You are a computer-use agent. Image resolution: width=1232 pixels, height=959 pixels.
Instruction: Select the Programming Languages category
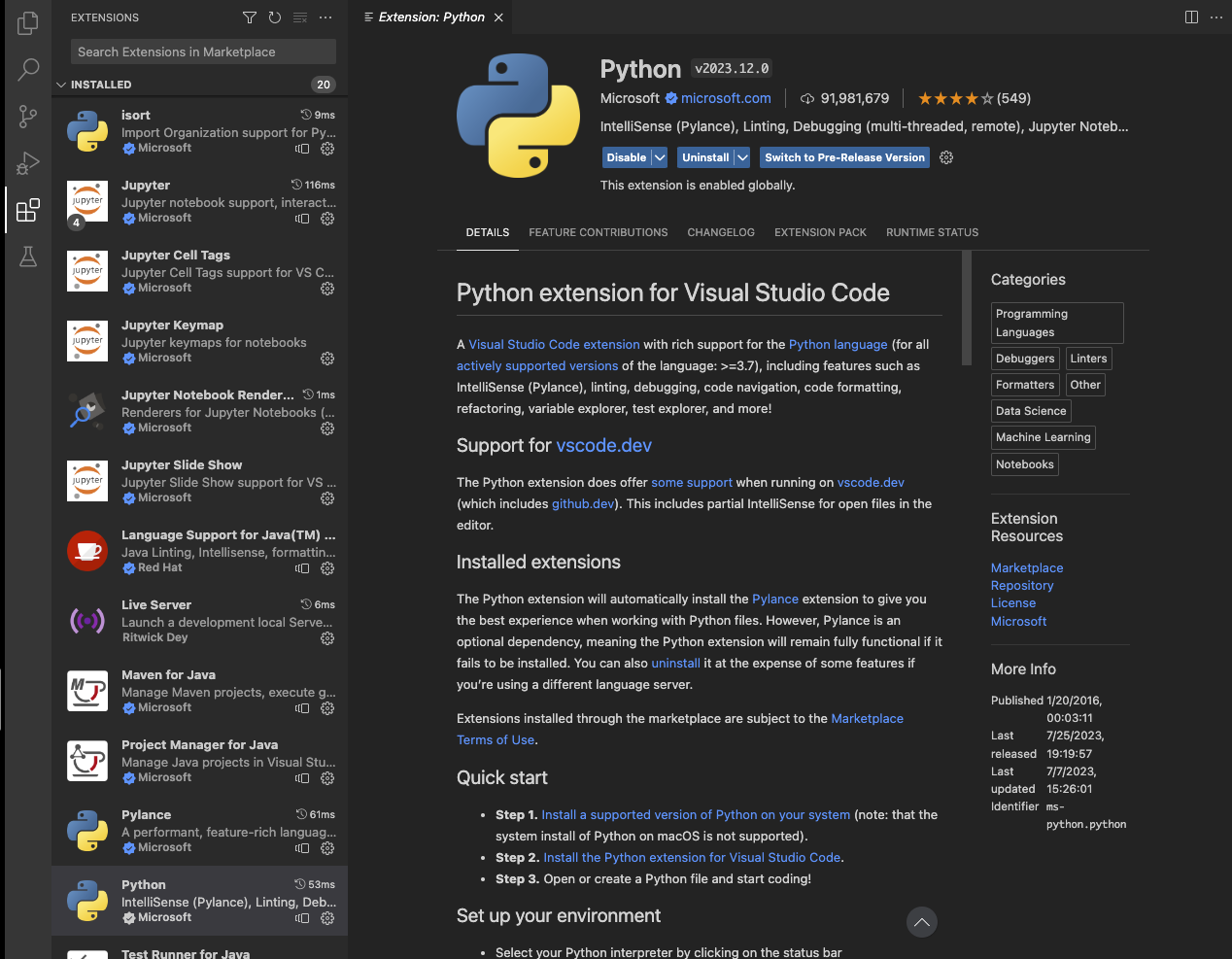tap(1057, 323)
